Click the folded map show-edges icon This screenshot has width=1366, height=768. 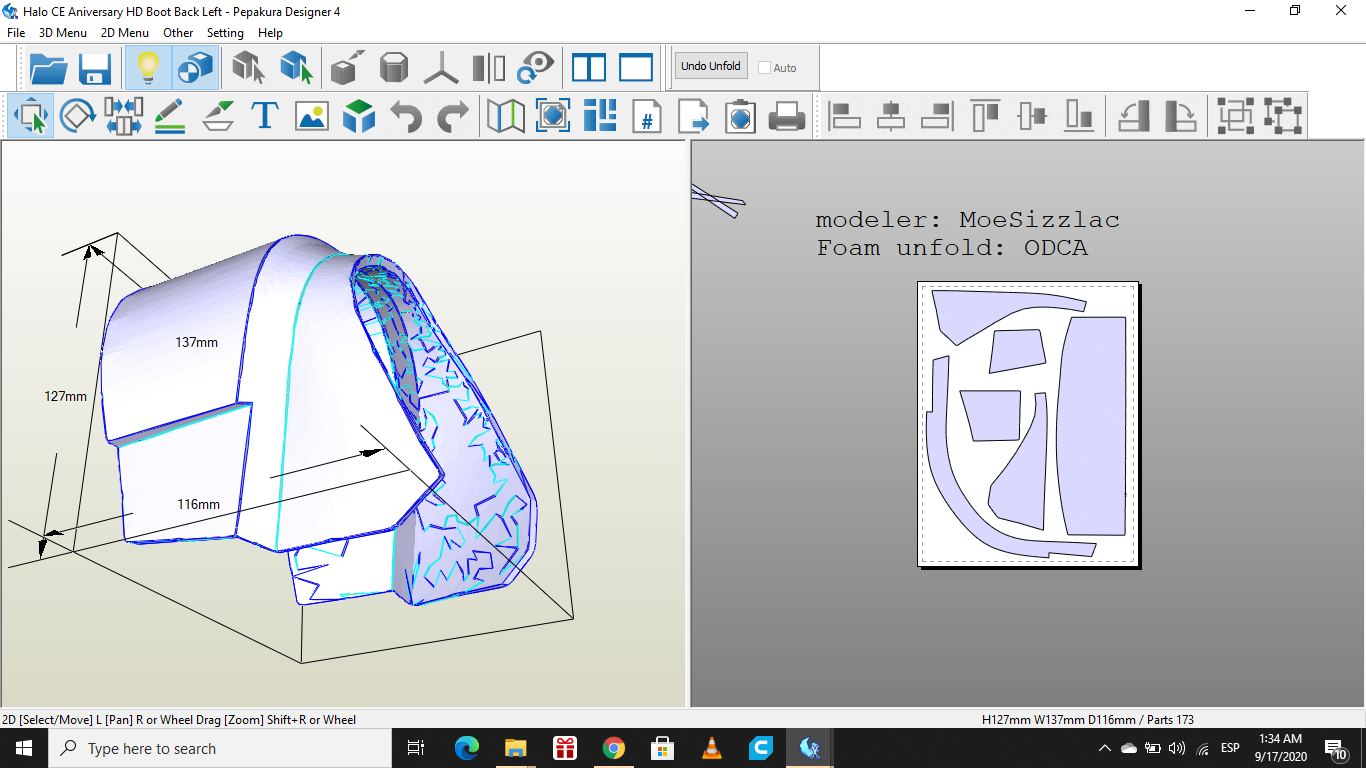(x=506, y=116)
